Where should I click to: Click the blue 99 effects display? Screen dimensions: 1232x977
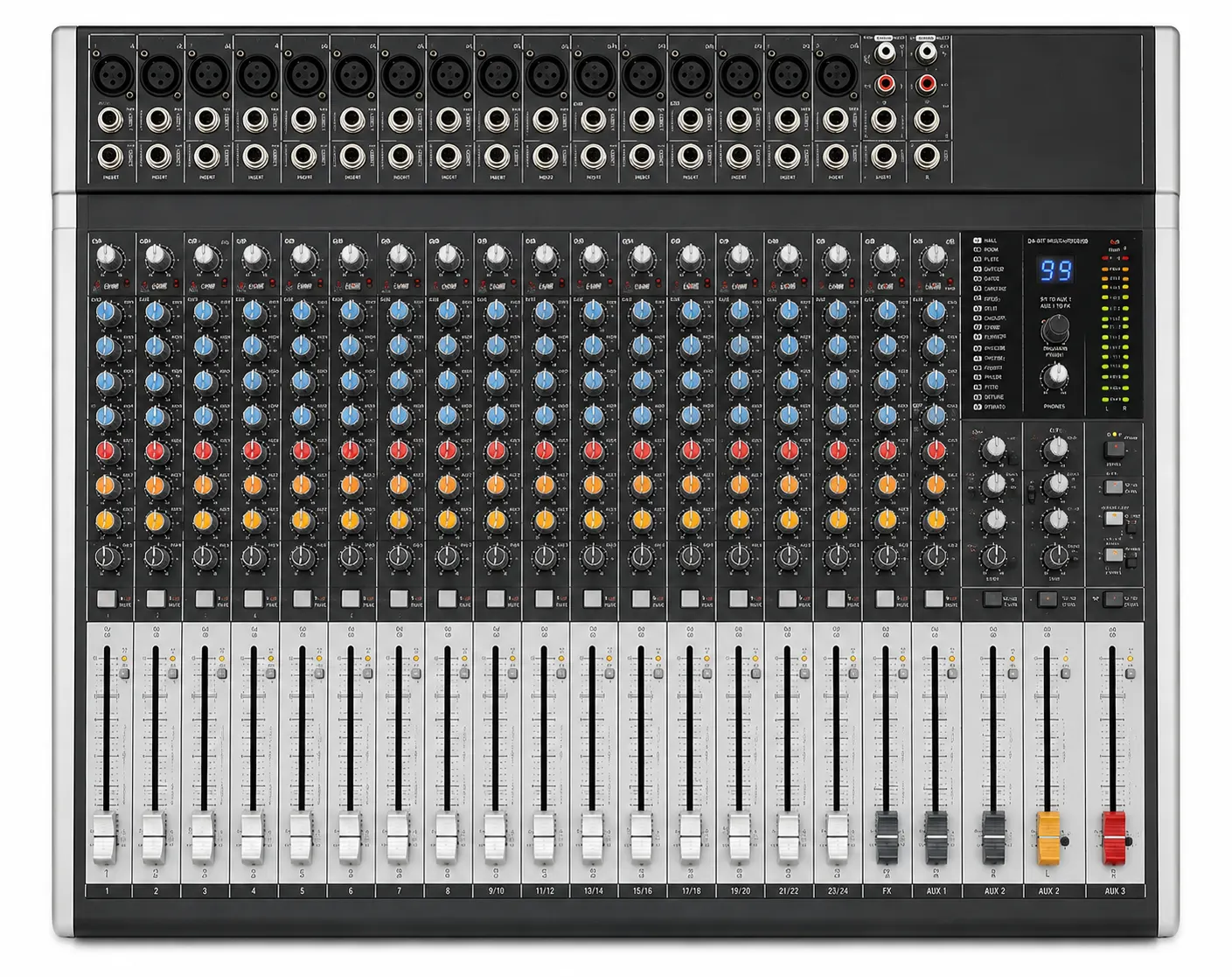tap(1056, 270)
